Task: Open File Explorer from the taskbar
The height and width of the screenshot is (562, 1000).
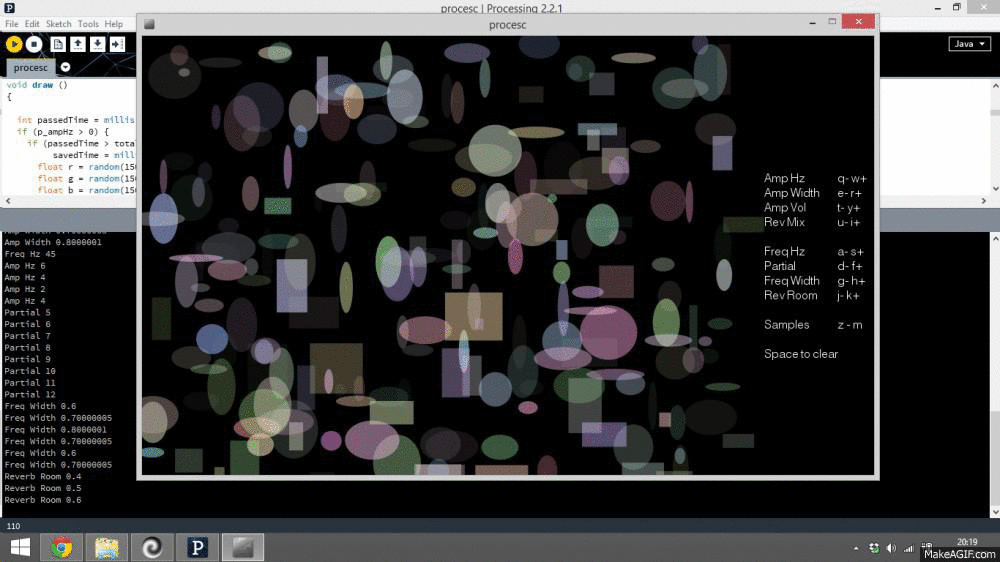Action: 106,547
